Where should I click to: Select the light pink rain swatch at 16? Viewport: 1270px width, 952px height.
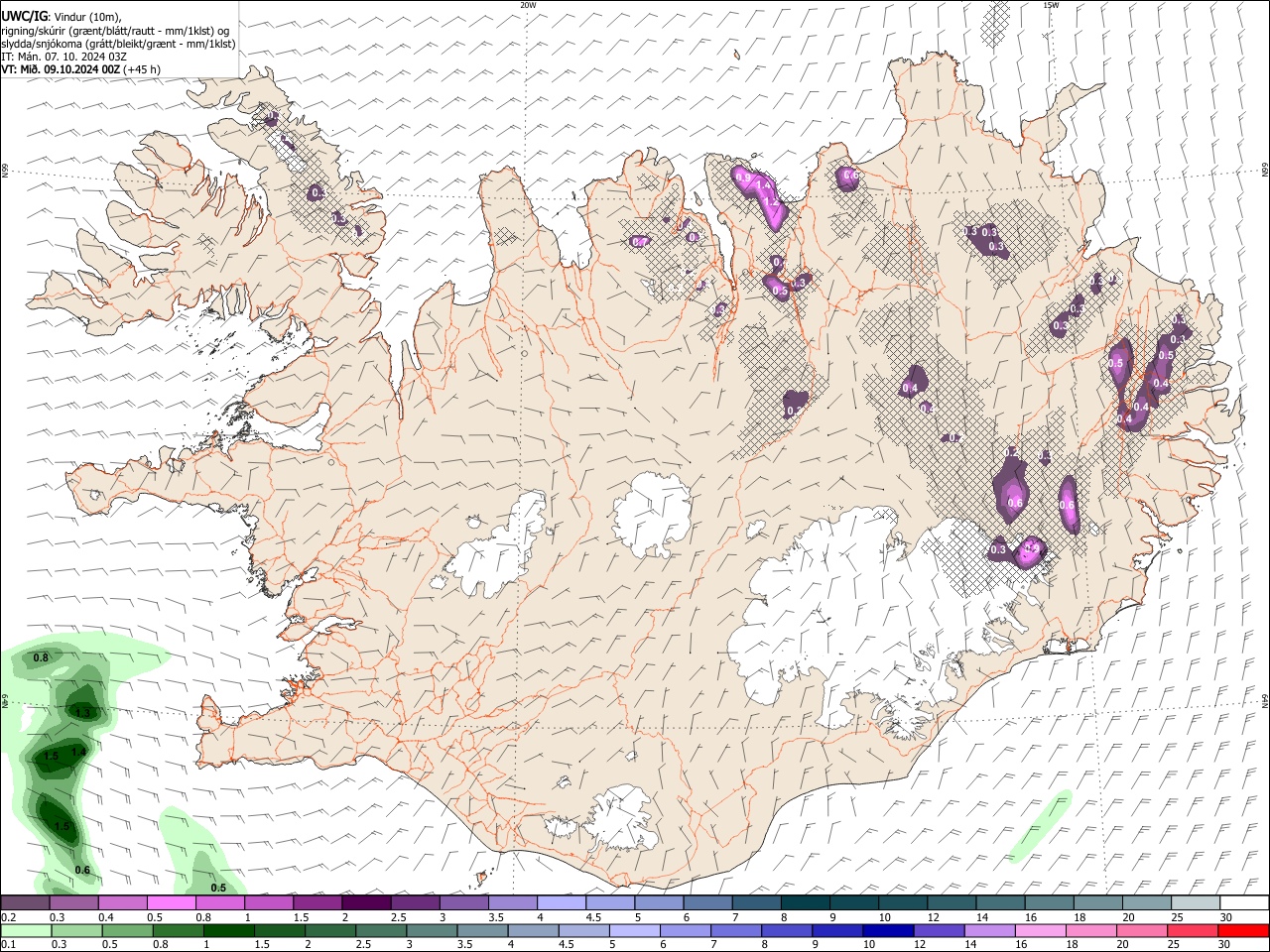coord(1040,930)
